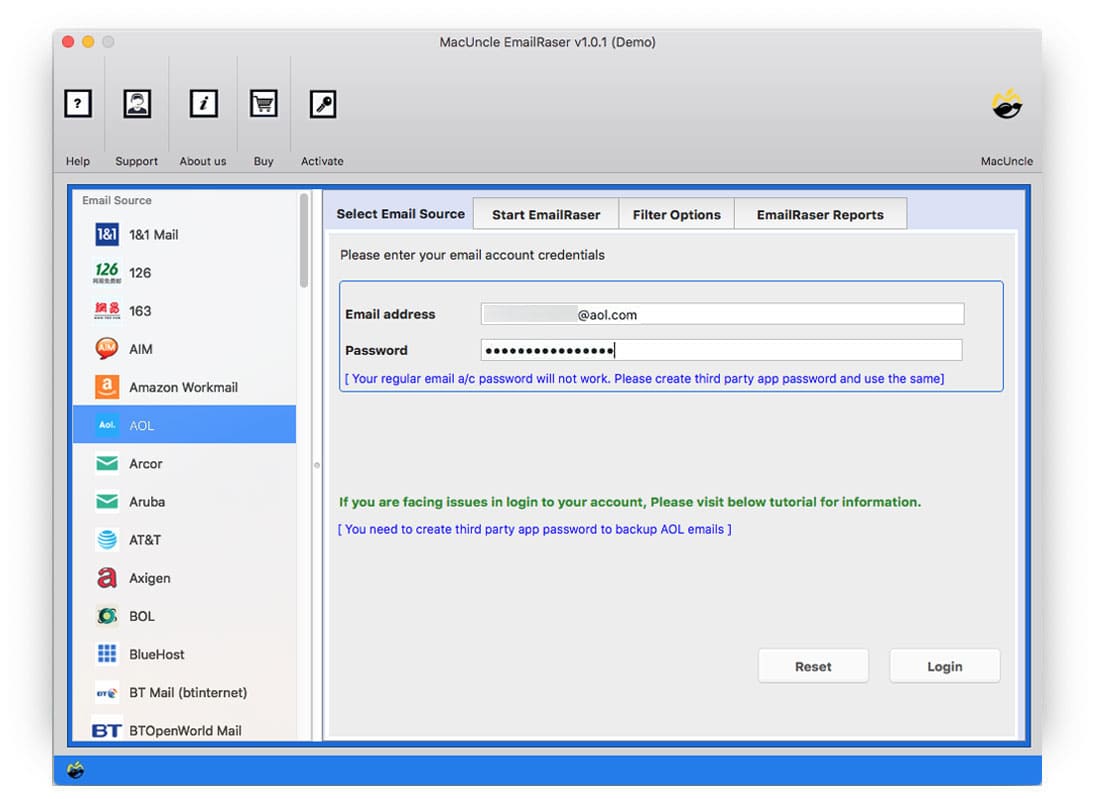
Task: Select the AOL source icon
Action: (x=107, y=424)
